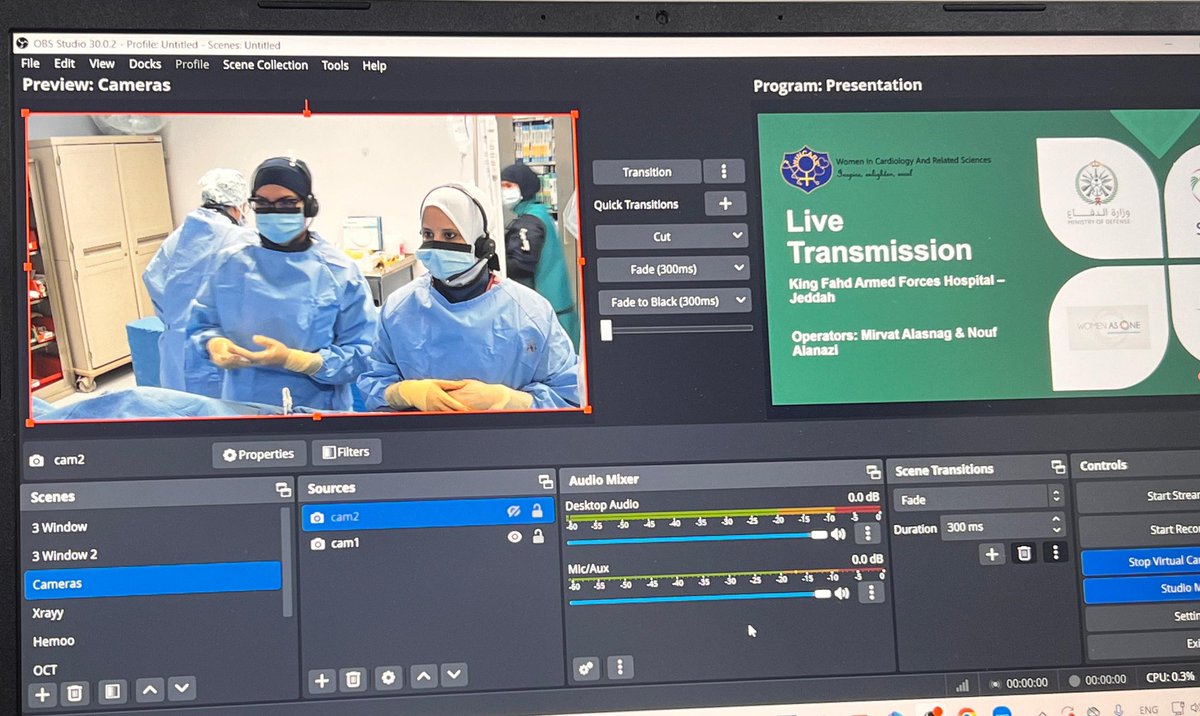Screen dimensions: 1200x716
Task: Open the Scene Collection menu
Action: click(265, 64)
